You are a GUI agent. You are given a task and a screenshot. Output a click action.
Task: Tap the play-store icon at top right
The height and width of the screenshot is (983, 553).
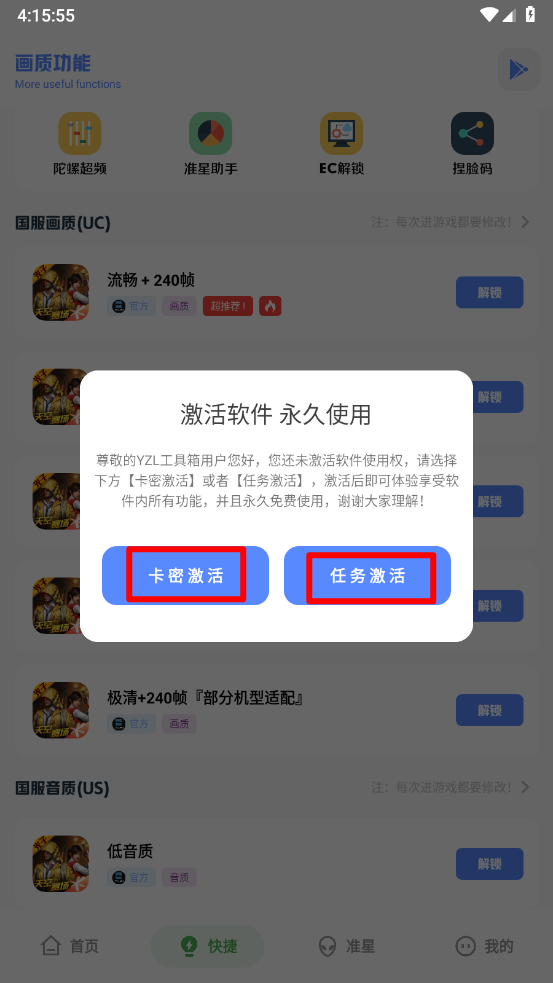tap(519, 70)
